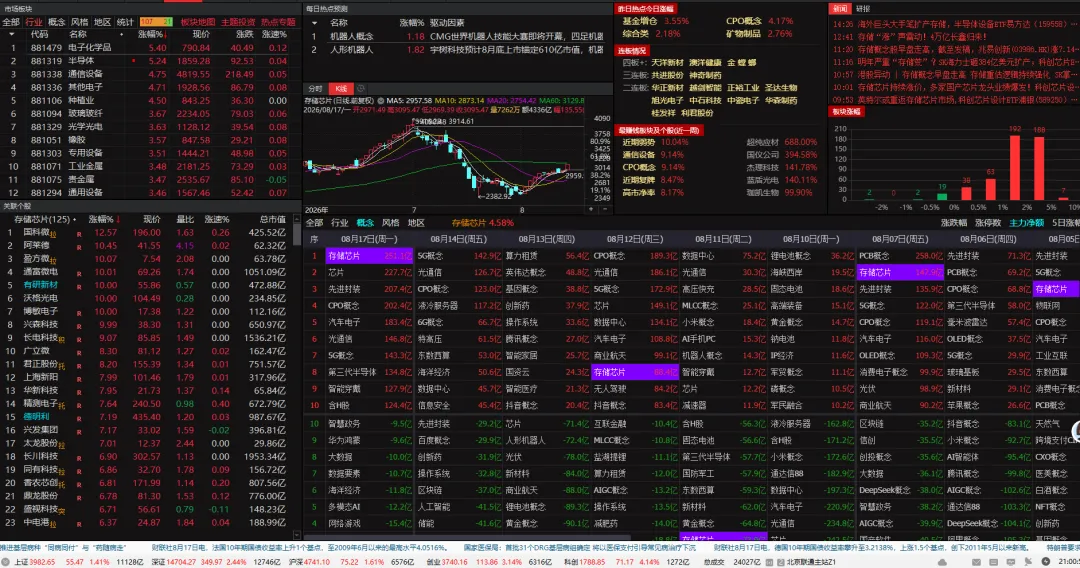Image resolution: width=1080 pixels, height=568 pixels.
Task: Switch to the 新闻 tab
Action: point(839,9)
